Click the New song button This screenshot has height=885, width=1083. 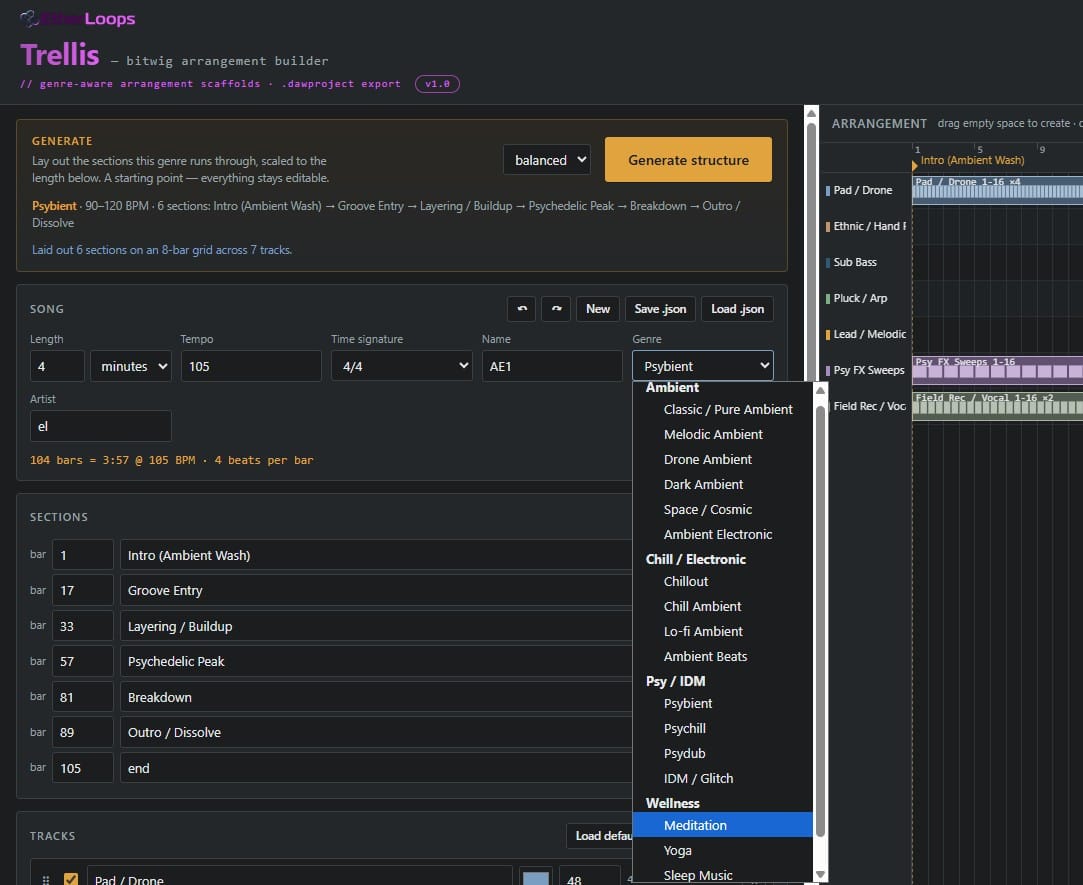click(597, 309)
